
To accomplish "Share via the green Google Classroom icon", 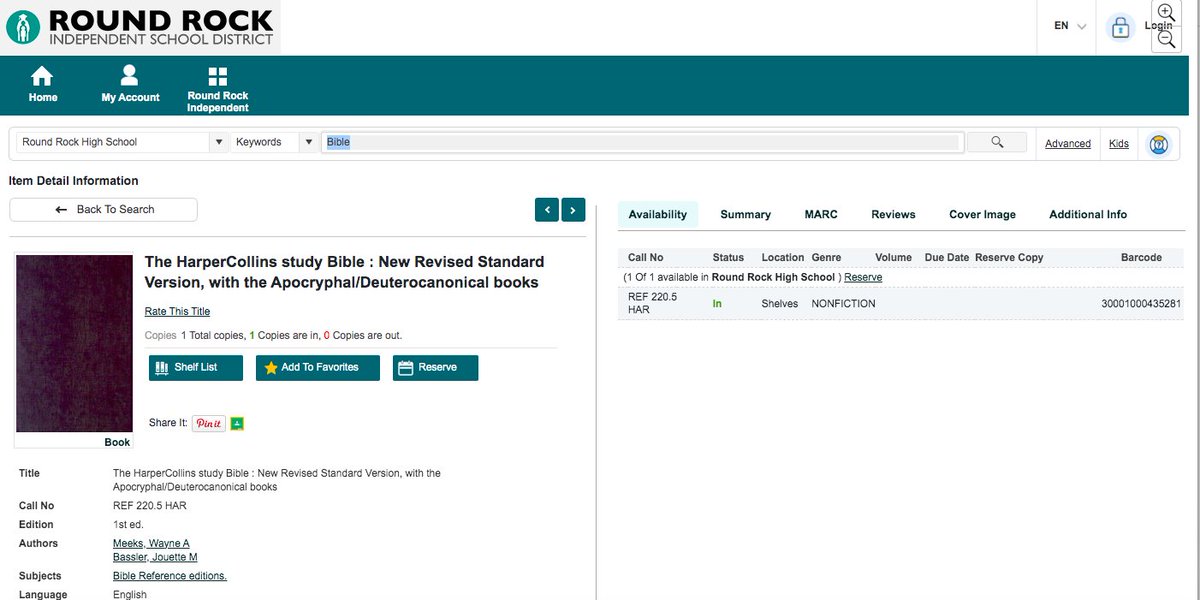I will click(x=238, y=423).
